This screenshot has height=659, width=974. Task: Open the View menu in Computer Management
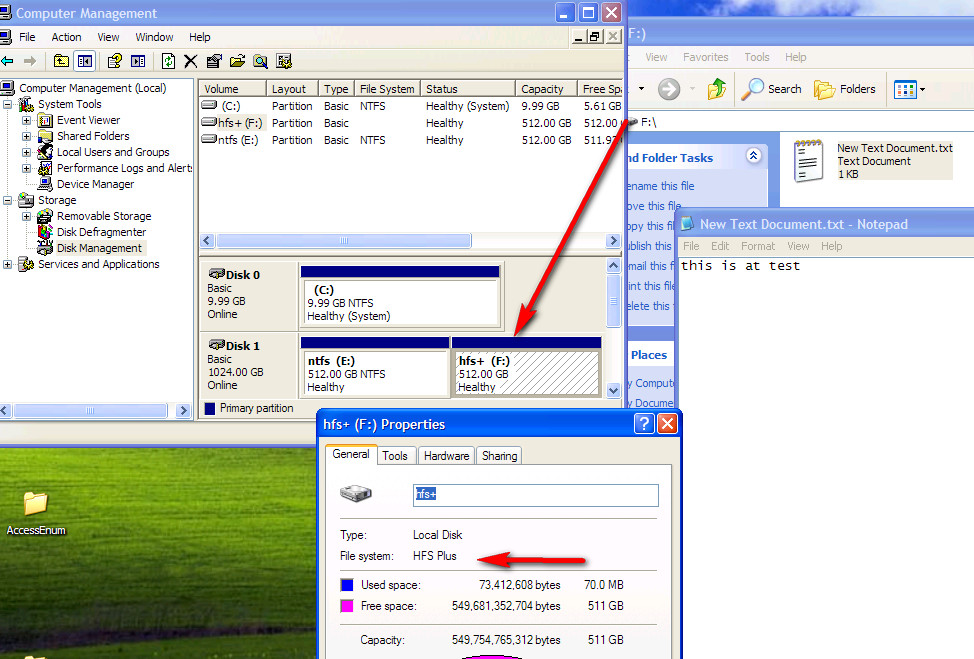(x=108, y=37)
